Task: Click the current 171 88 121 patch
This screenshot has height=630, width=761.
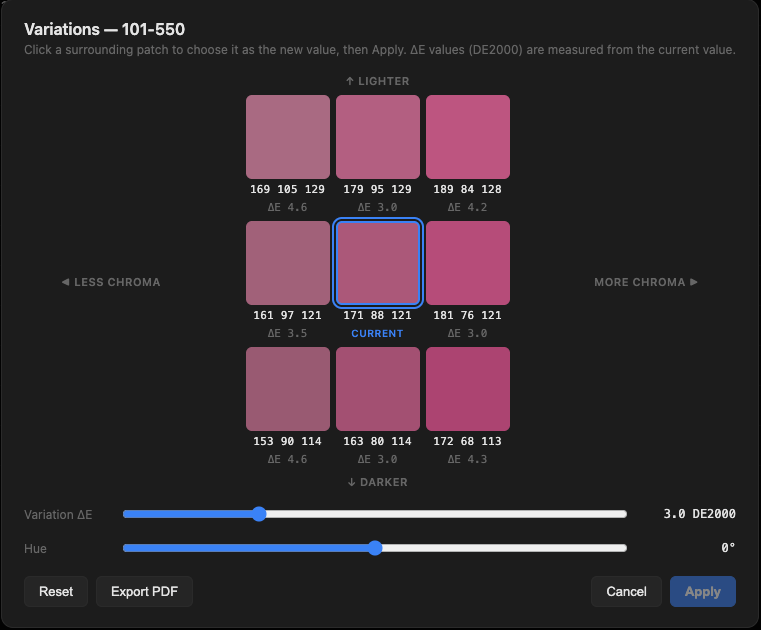Action: click(x=378, y=263)
